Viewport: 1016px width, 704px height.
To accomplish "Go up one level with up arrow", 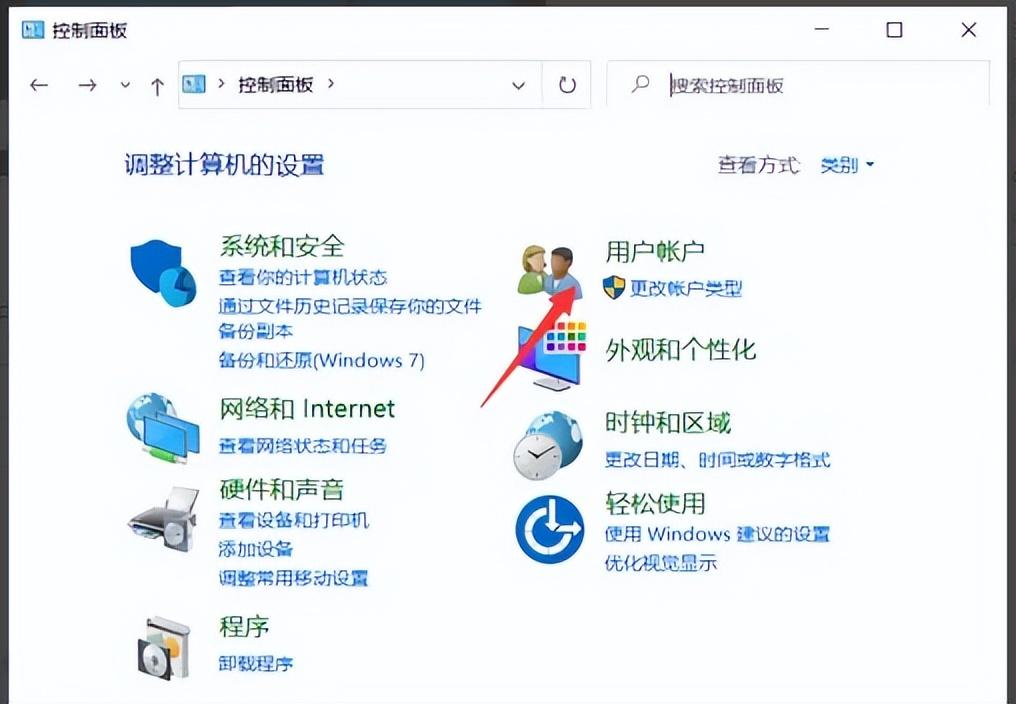I will 157,86.
